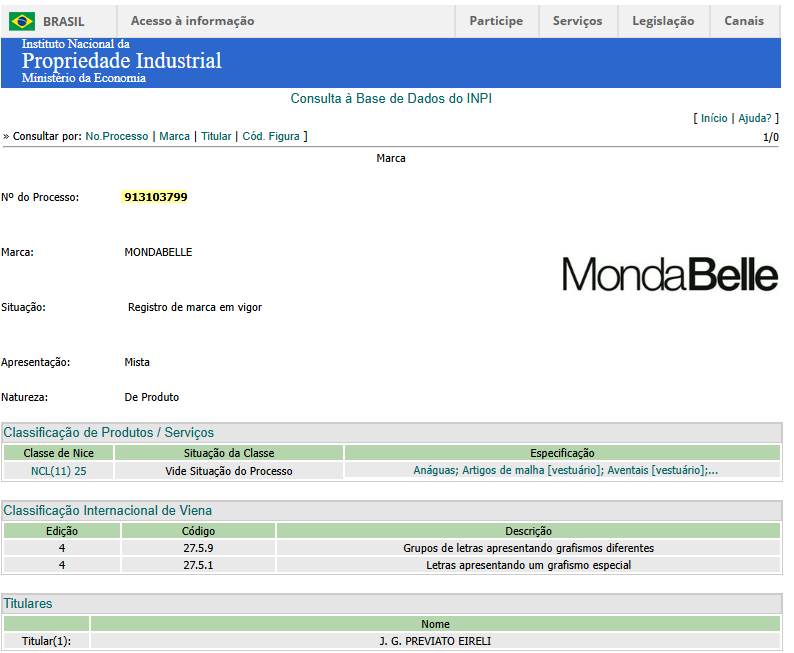794x653 pixels.
Task: Click the Propriedade Industrial header banner
Action: click(x=122, y=62)
